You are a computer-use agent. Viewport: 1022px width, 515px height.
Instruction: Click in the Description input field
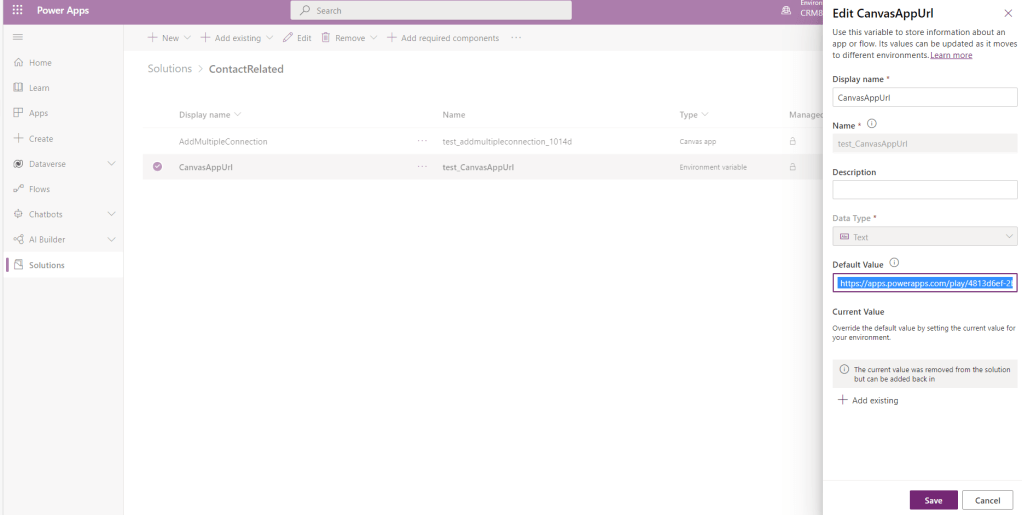(924, 190)
